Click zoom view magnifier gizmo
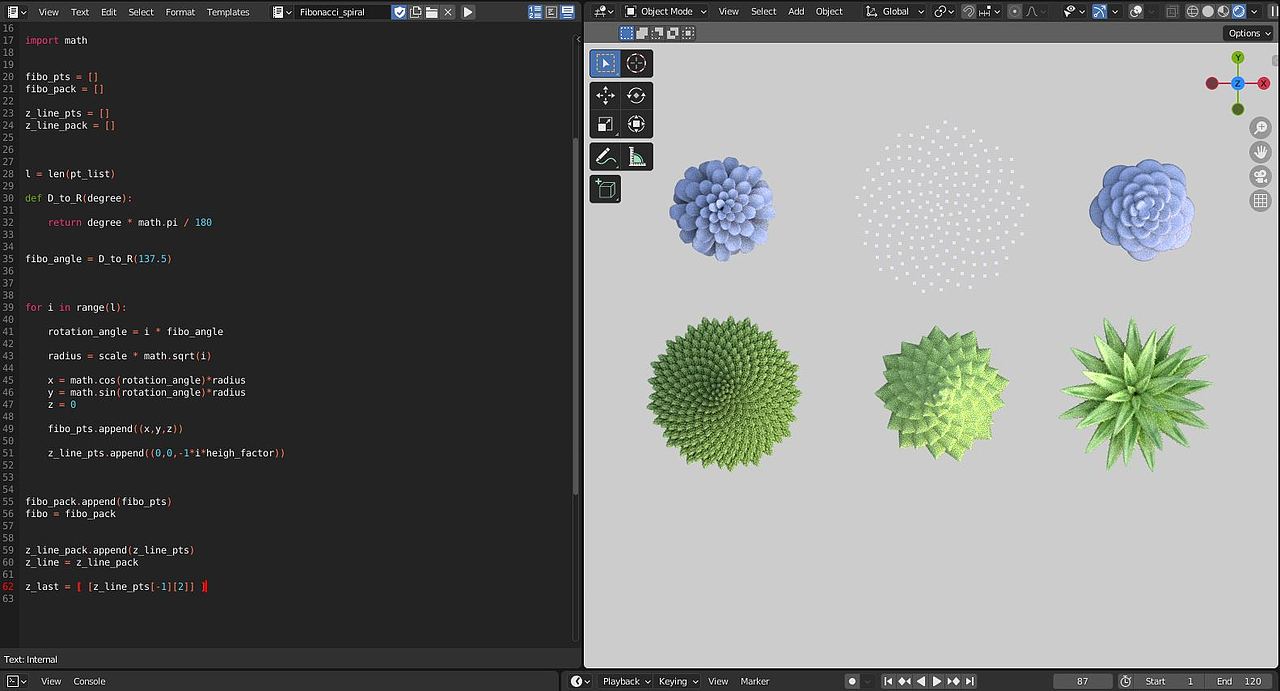 pyautogui.click(x=1260, y=128)
